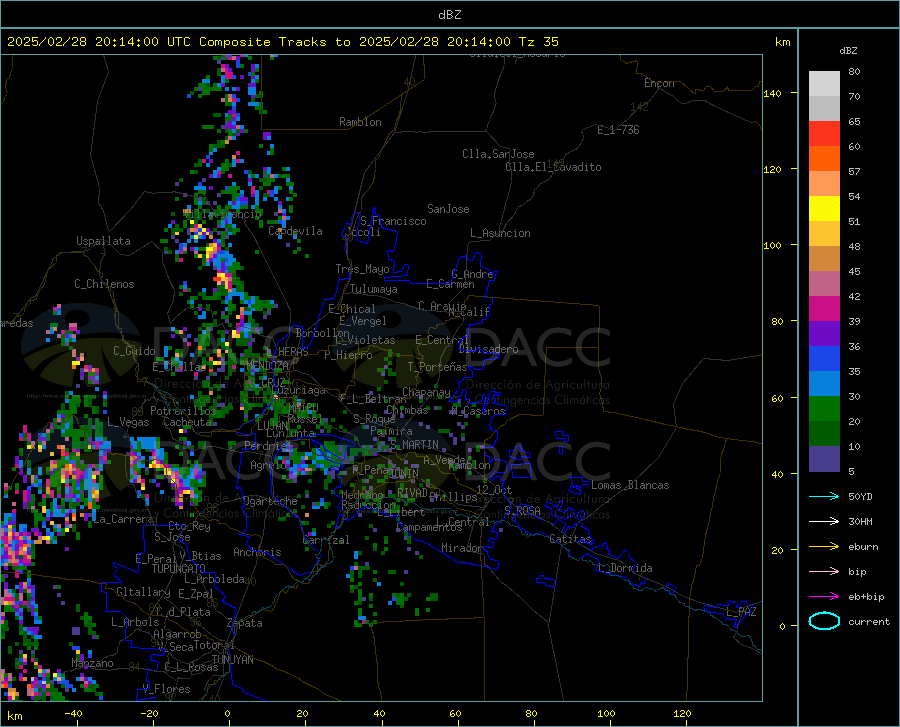The image size is (900, 727).
Task: Pick the topmost light gray legend swatch
Action: 824,84
